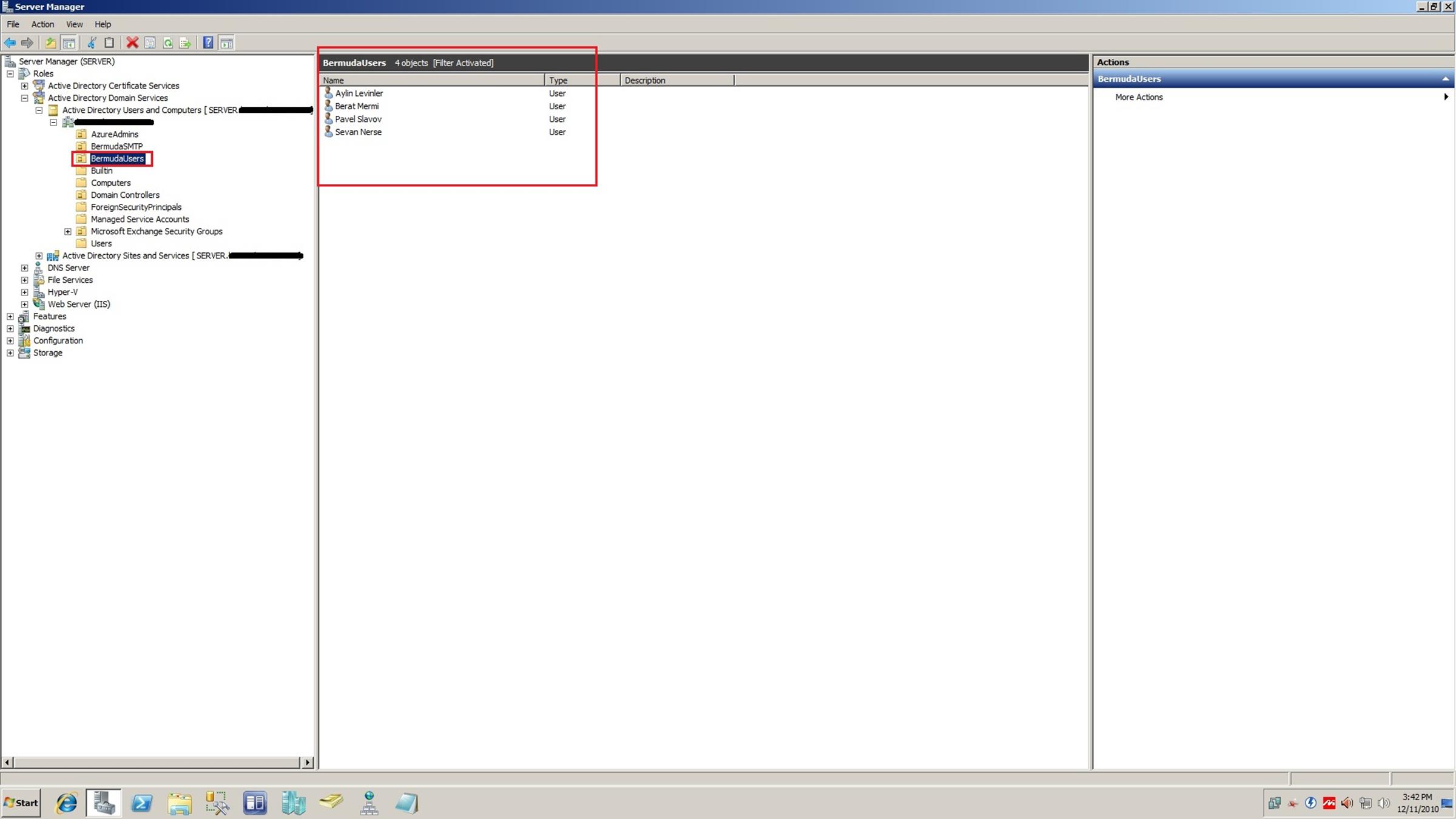Click More Actions in Actions pane

tap(1139, 97)
